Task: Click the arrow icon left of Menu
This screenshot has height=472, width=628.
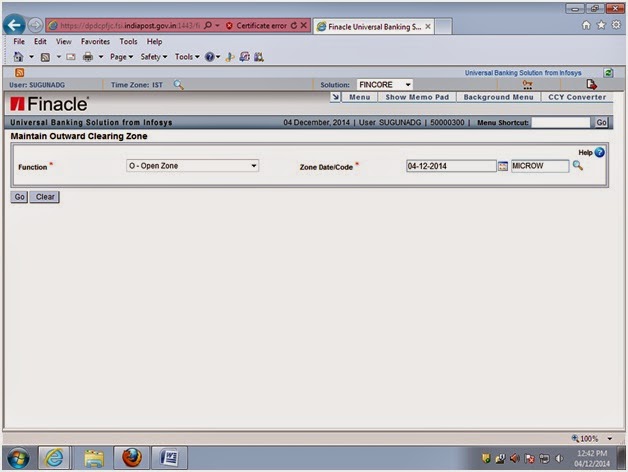Action: coord(335,97)
